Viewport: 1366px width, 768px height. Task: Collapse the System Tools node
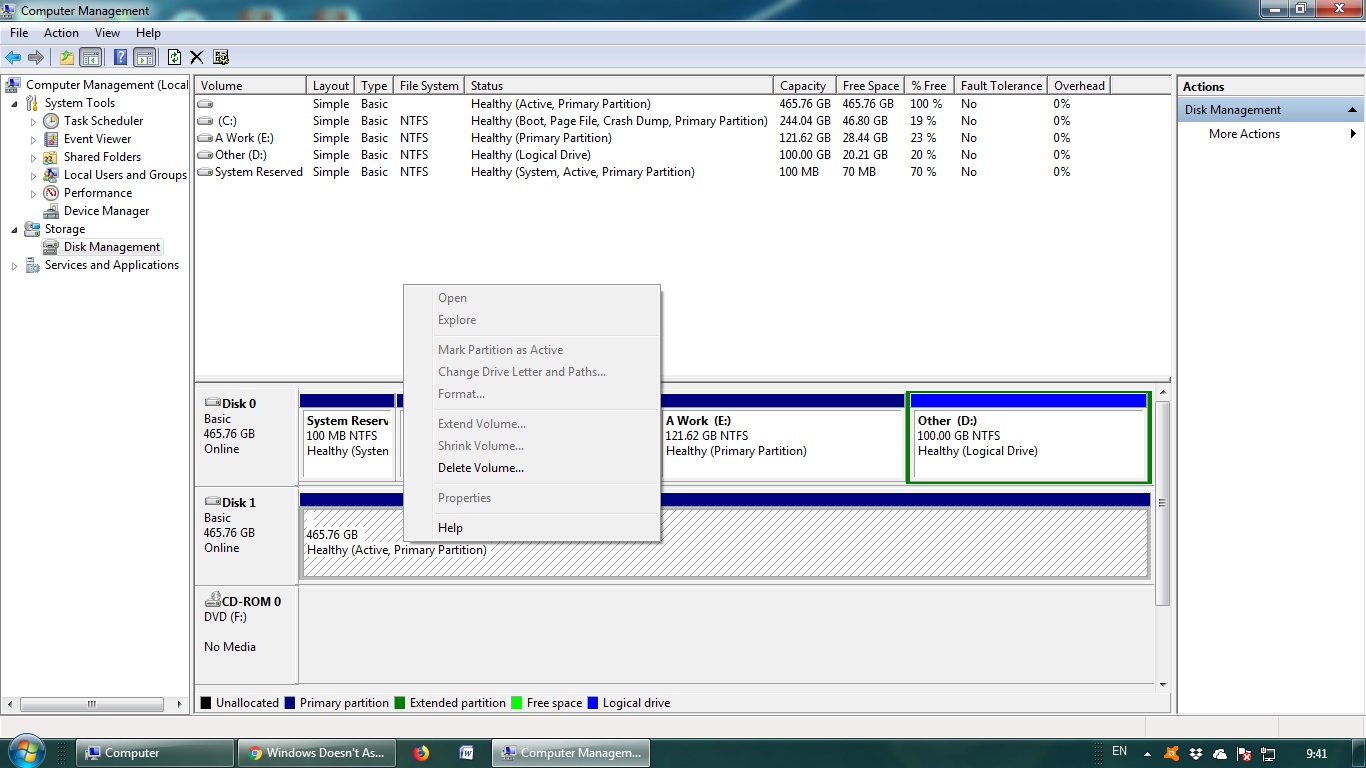14,104
